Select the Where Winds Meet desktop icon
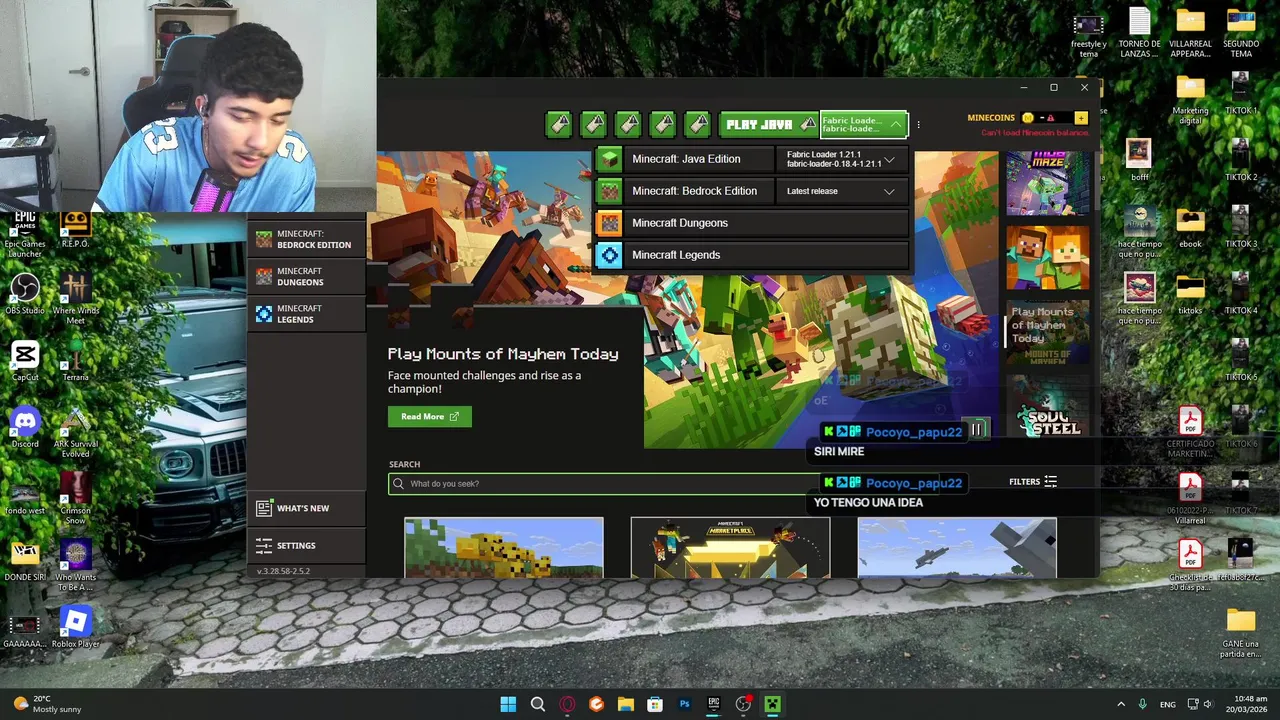The height and width of the screenshot is (720, 1280). (75, 299)
